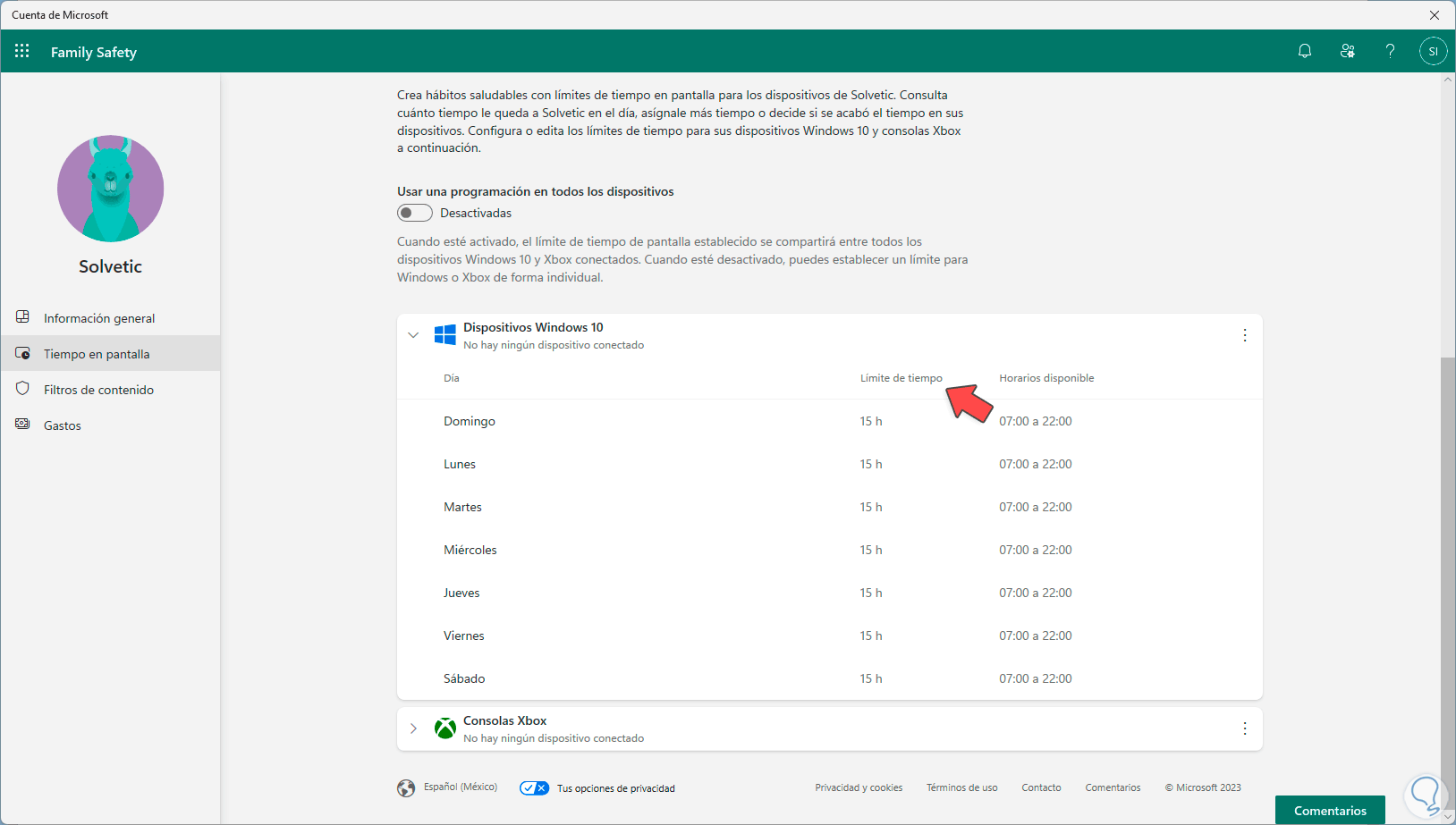Click the Xbox logo icon
The image size is (1456, 825).
[x=444, y=728]
